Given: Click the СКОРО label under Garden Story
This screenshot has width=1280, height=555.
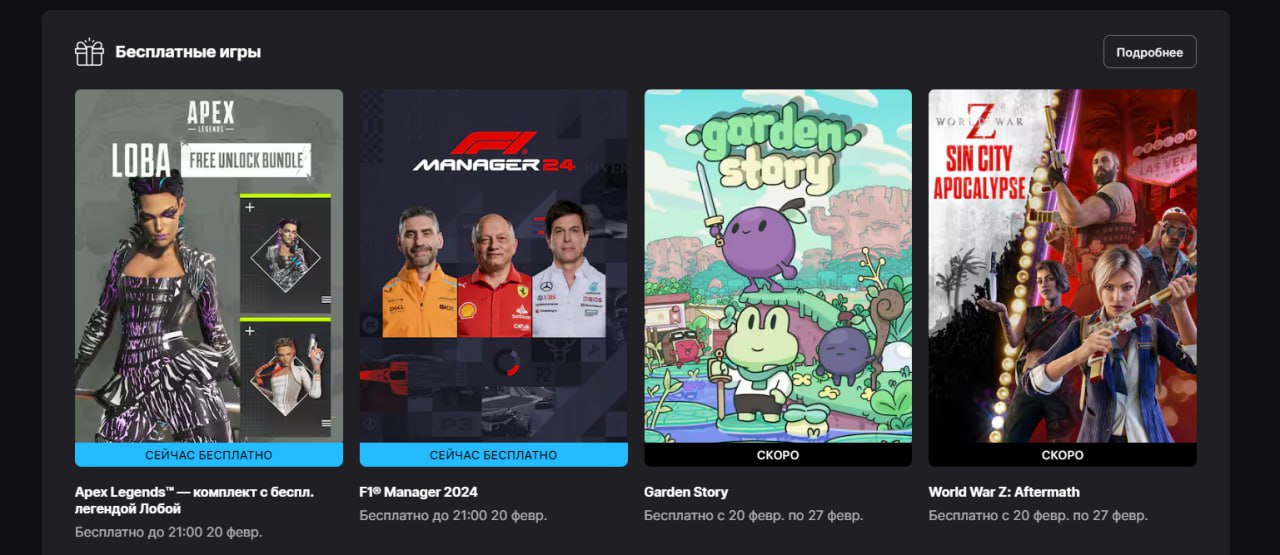Looking at the screenshot, I should click(778, 455).
